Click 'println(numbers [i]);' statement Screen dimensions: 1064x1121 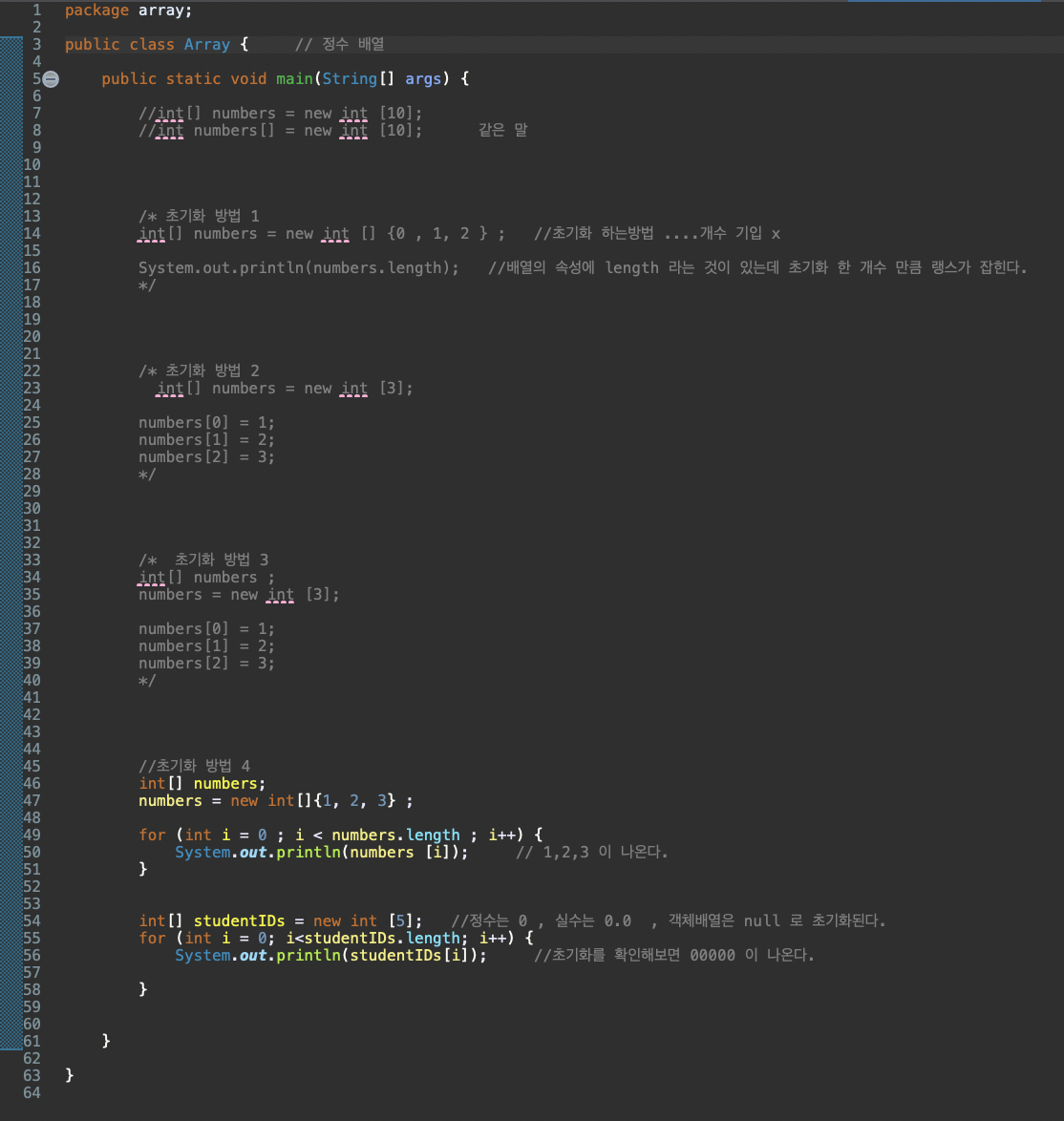372,852
